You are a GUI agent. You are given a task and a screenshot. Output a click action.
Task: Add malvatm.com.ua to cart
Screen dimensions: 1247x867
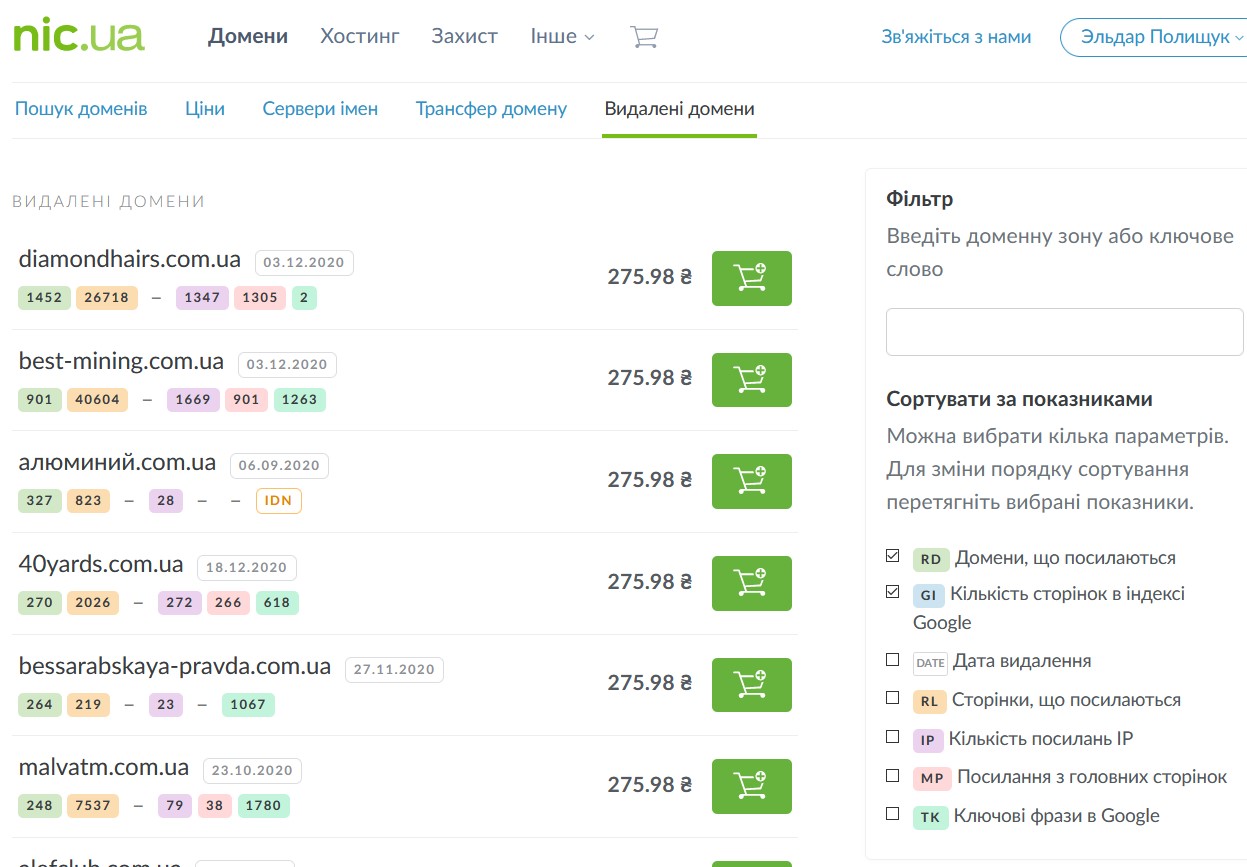[x=751, y=785]
